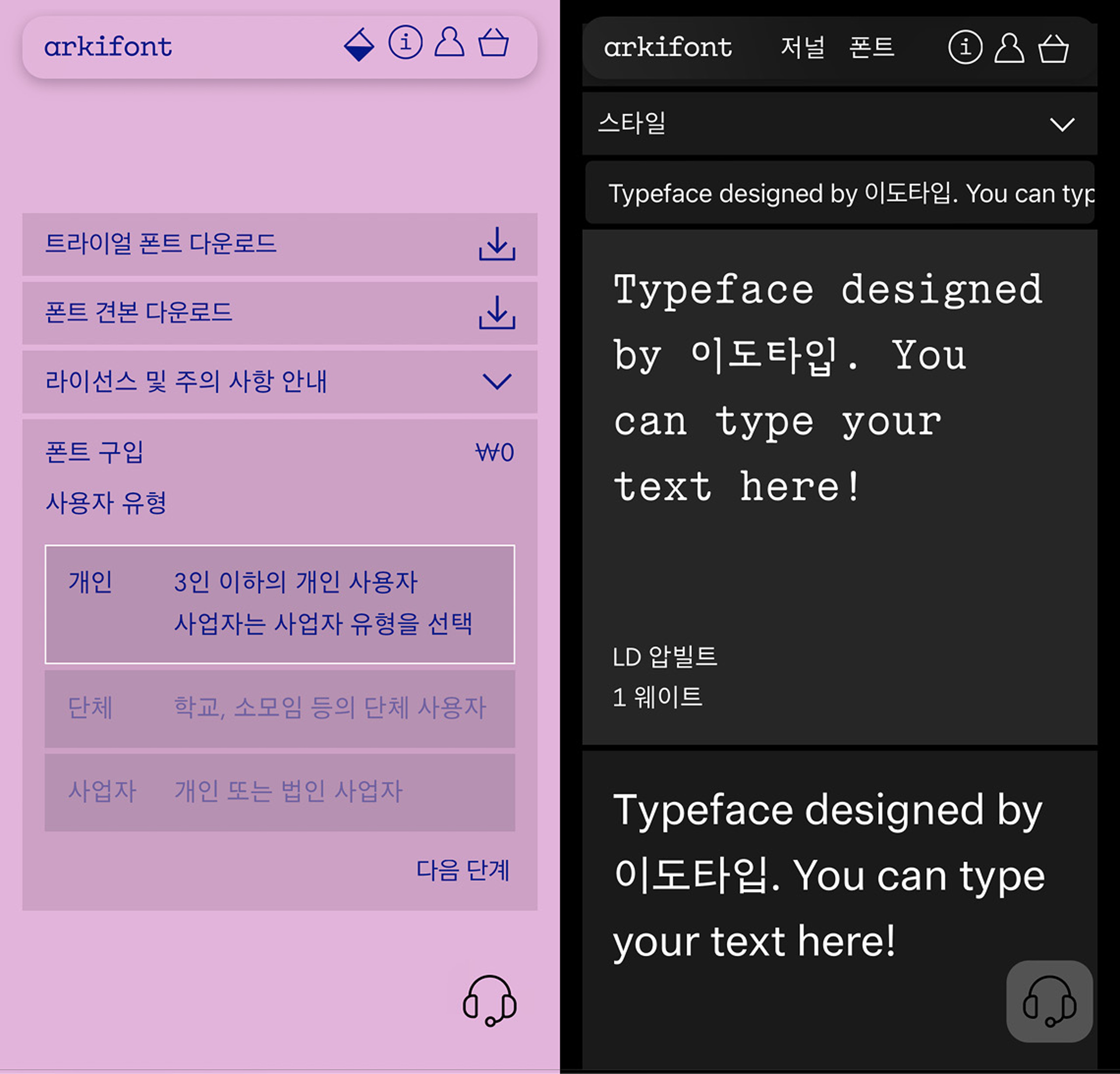This screenshot has height=1074, width=1120.
Task: Download trial font via 트라이얼 폰트 다운로드
Action: [x=280, y=244]
